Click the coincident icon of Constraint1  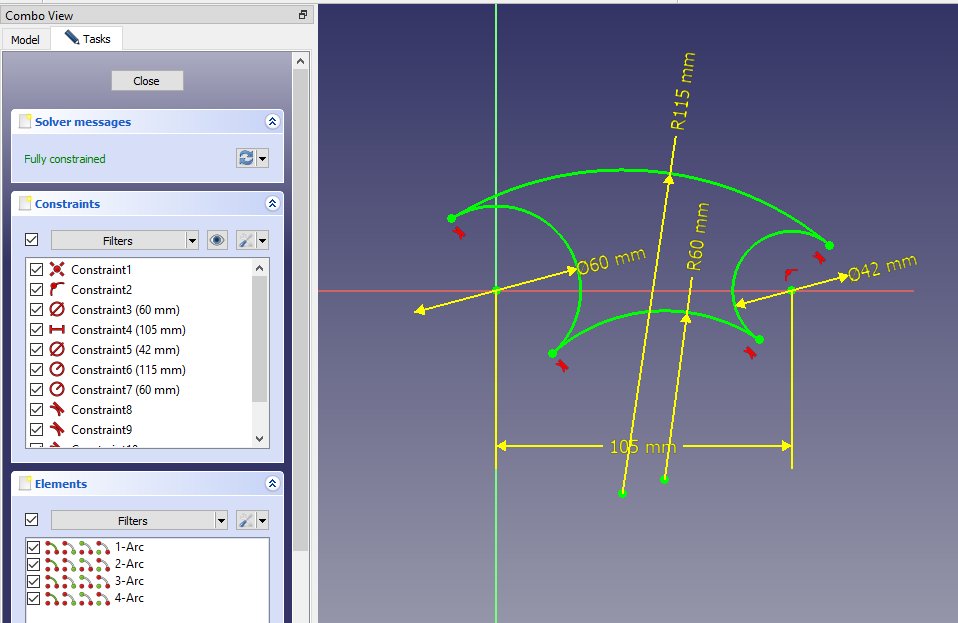click(x=57, y=270)
